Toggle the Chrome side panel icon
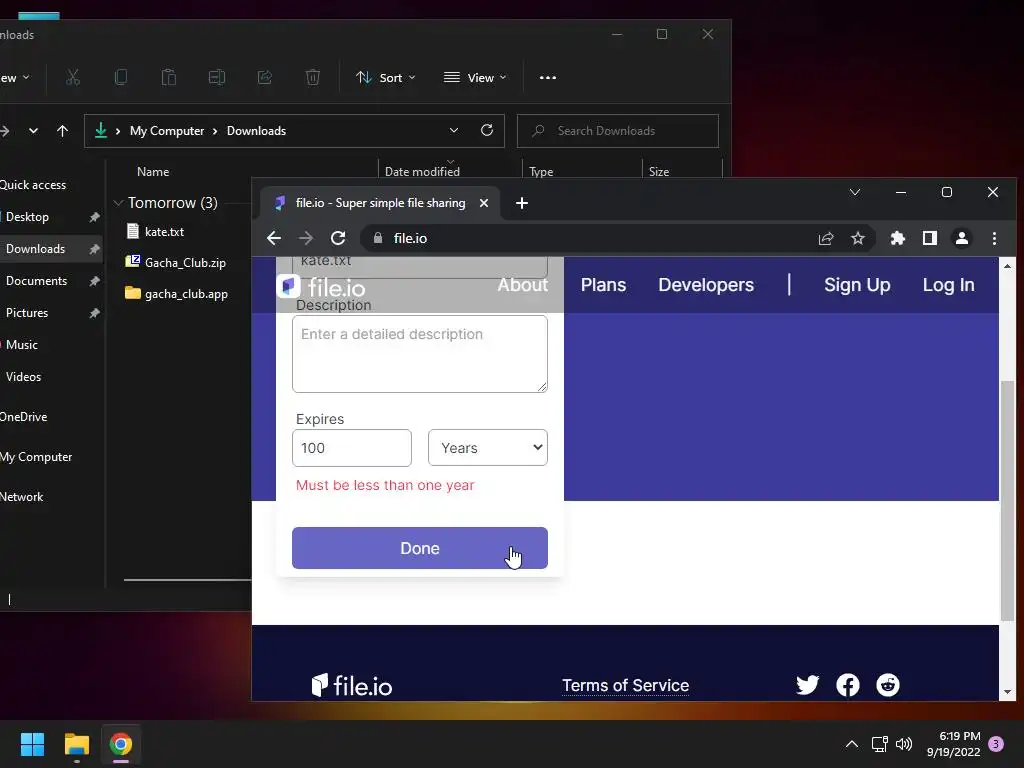 [930, 238]
